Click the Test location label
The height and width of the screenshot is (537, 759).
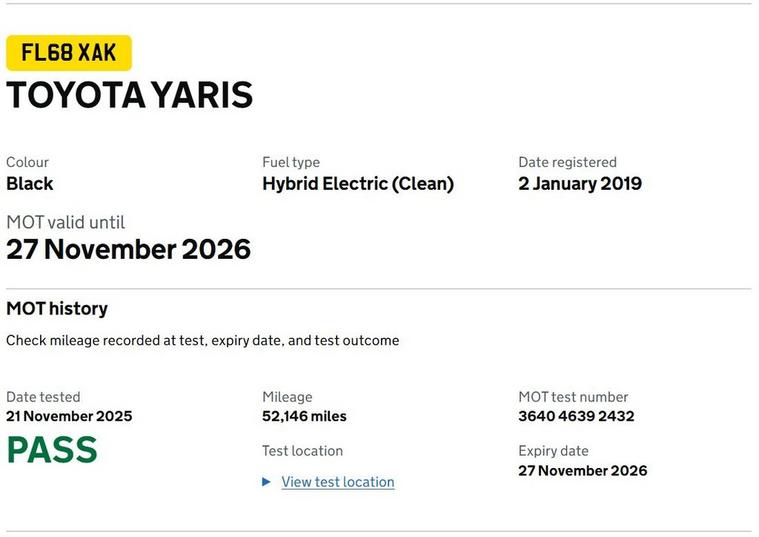coord(303,451)
